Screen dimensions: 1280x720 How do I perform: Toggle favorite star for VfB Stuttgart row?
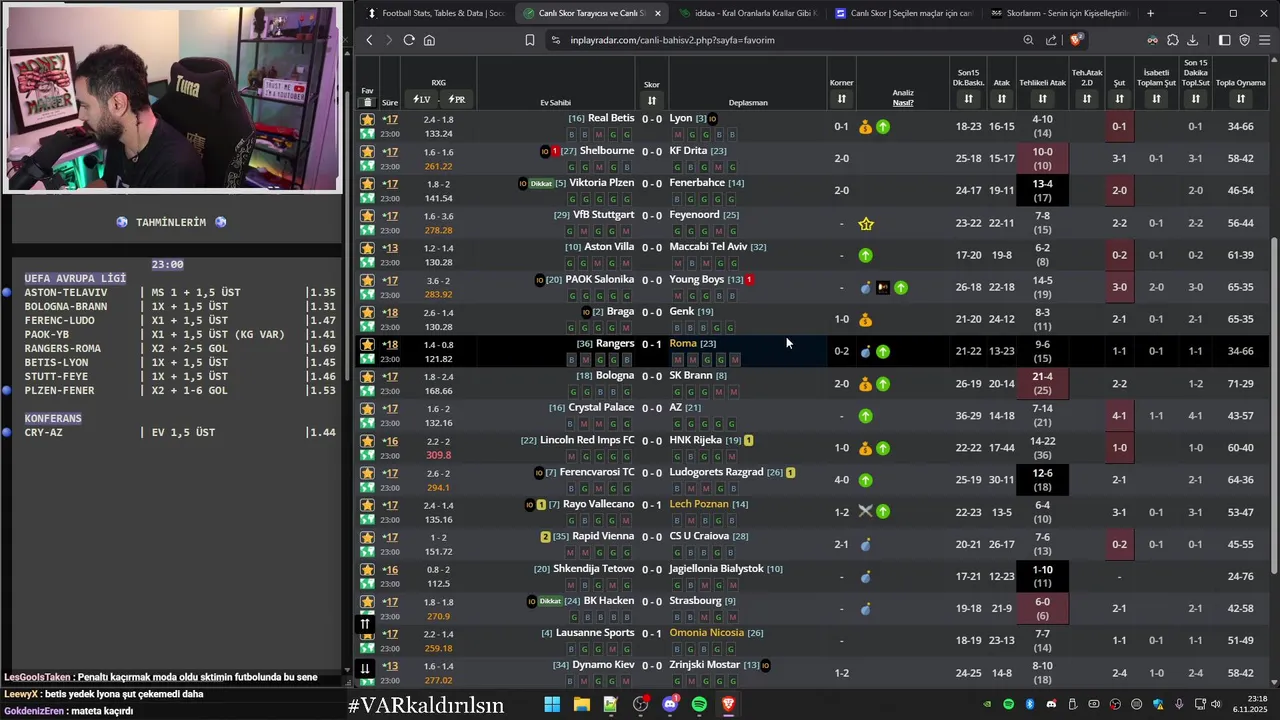tap(368, 215)
